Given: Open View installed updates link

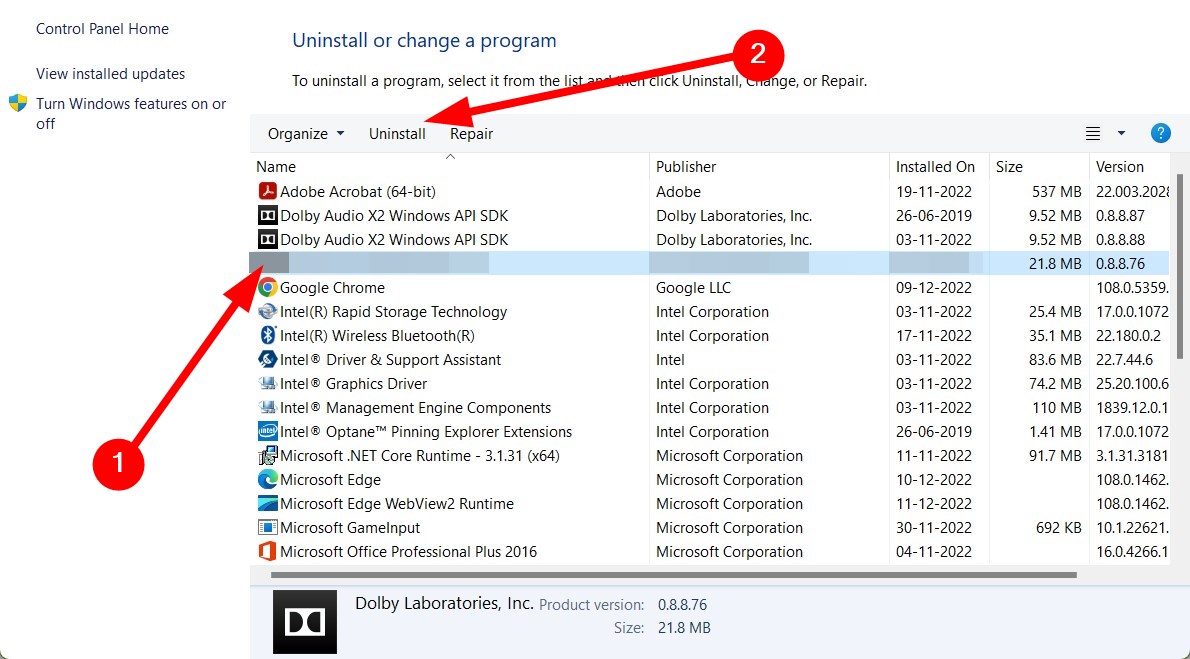Looking at the screenshot, I should point(110,73).
